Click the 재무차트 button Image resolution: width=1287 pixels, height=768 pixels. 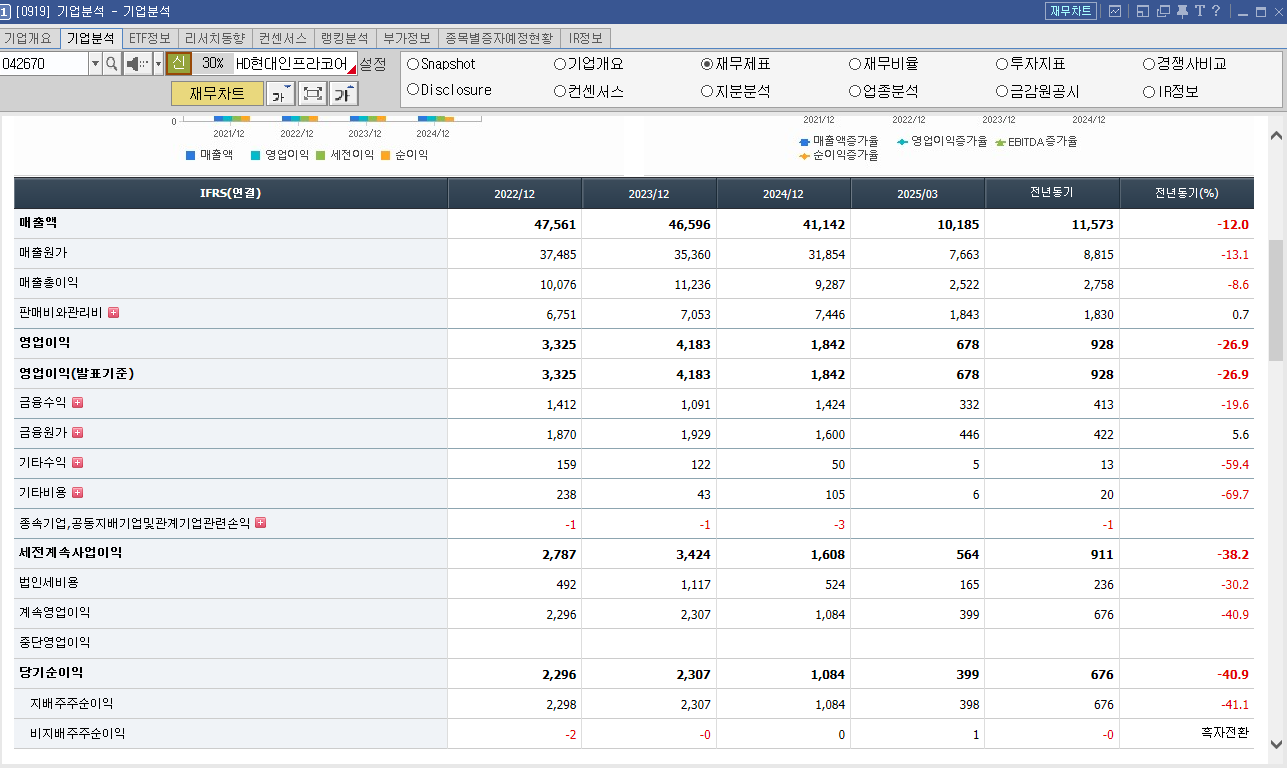pos(217,92)
